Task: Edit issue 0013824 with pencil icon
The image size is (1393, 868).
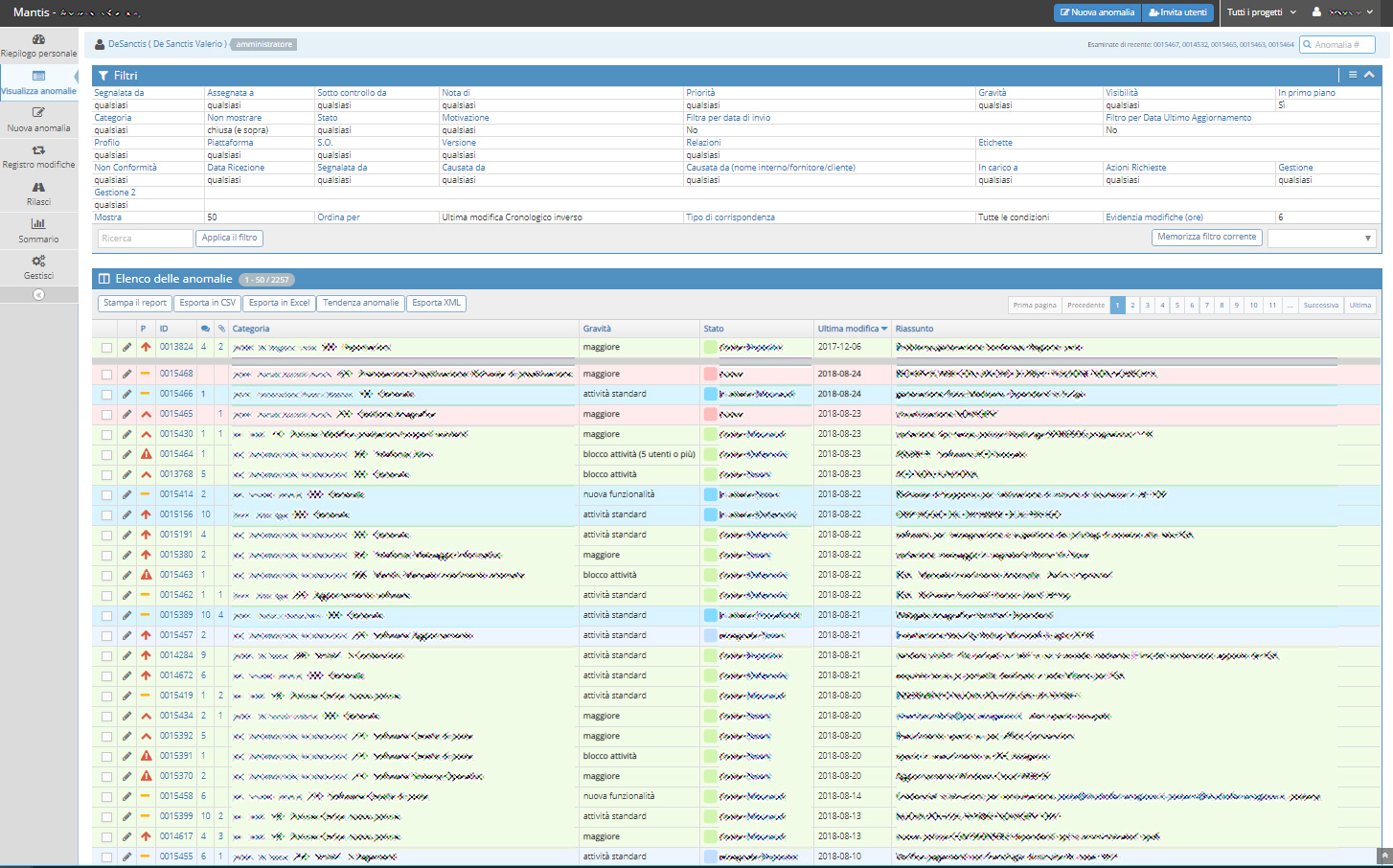Action: tap(126, 347)
